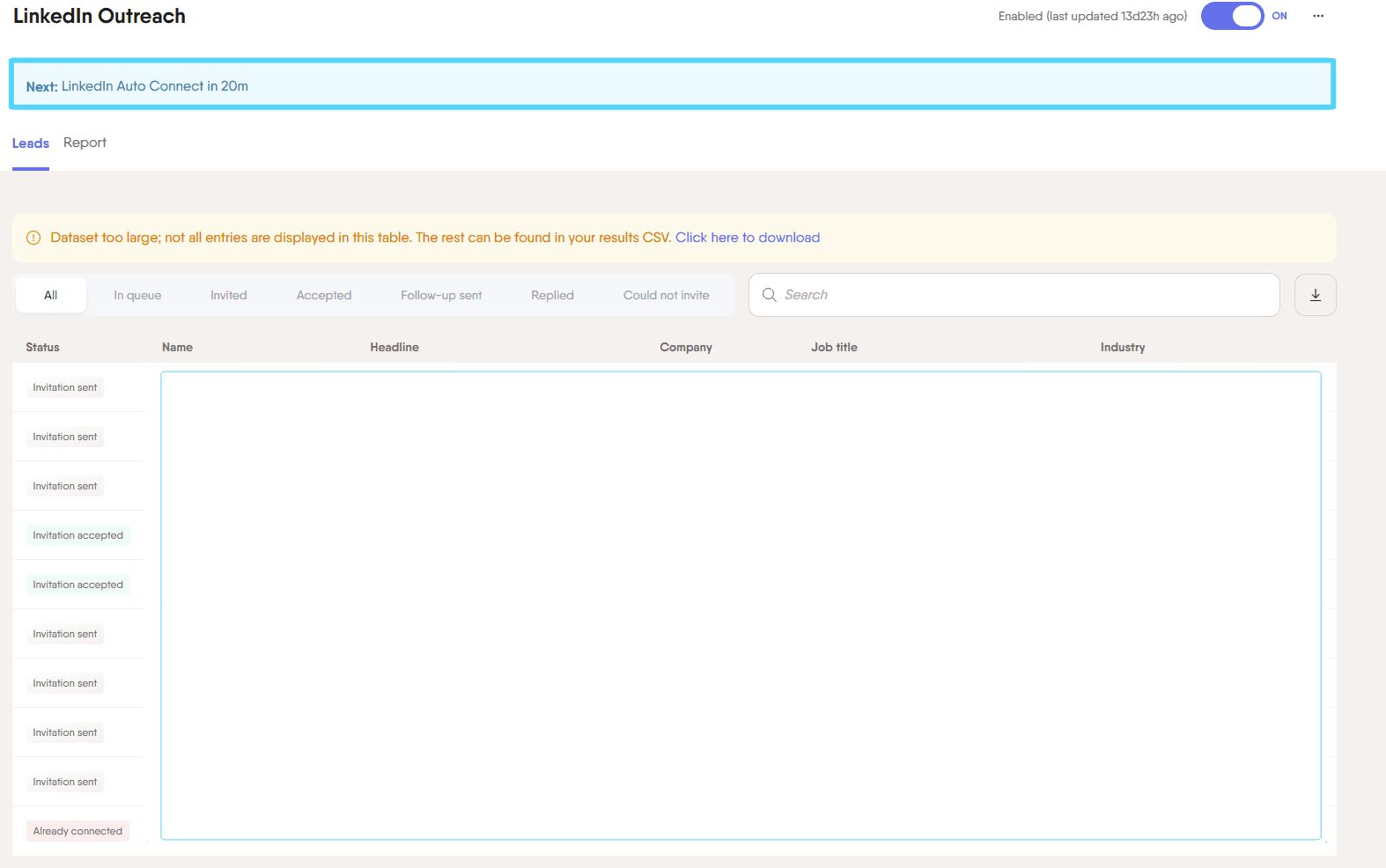Filter leads by In queue
The image size is (1386, 868).
click(x=137, y=295)
